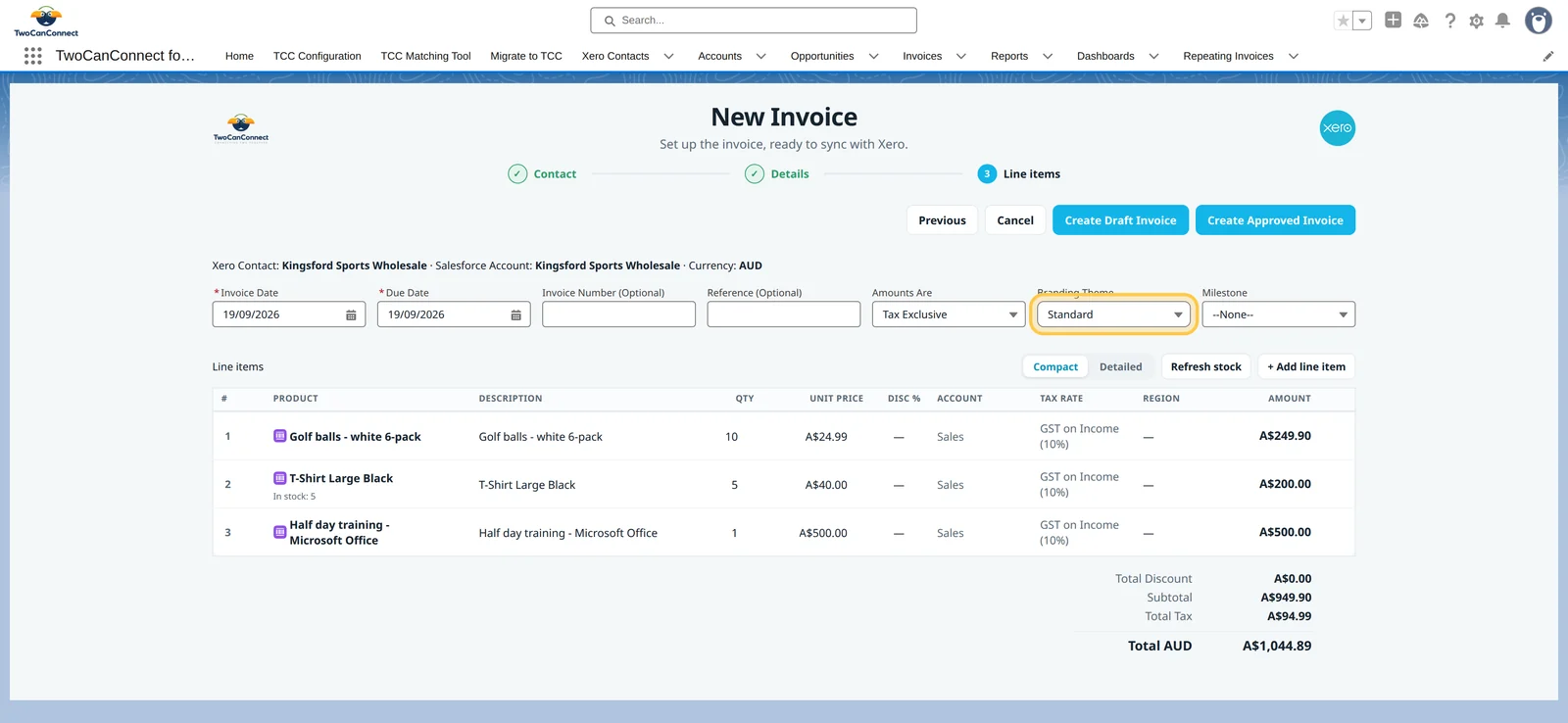Click the pencil edit navigation icon
The image size is (1568, 723).
(x=1548, y=56)
